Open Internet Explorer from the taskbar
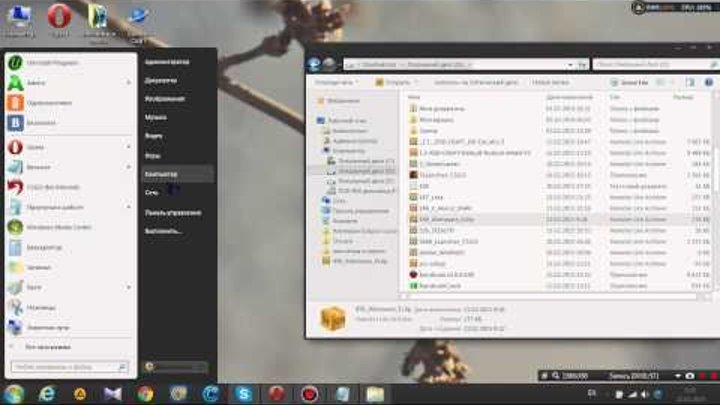This screenshot has height=405, width=720. coord(47,393)
